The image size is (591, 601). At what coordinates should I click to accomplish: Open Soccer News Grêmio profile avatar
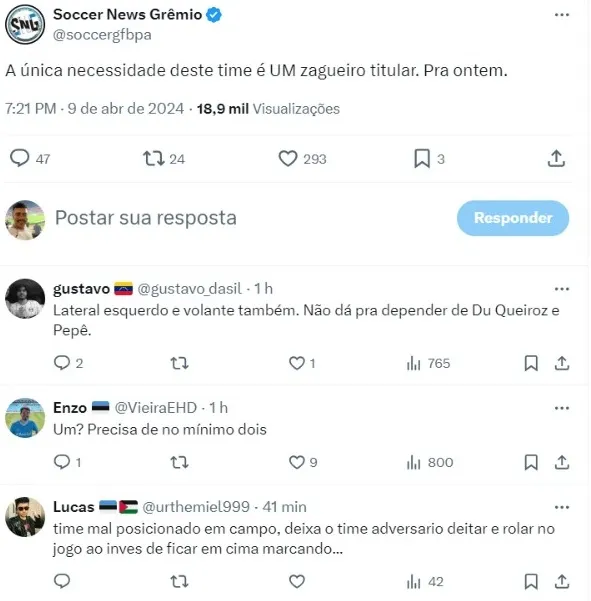coord(25,25)
